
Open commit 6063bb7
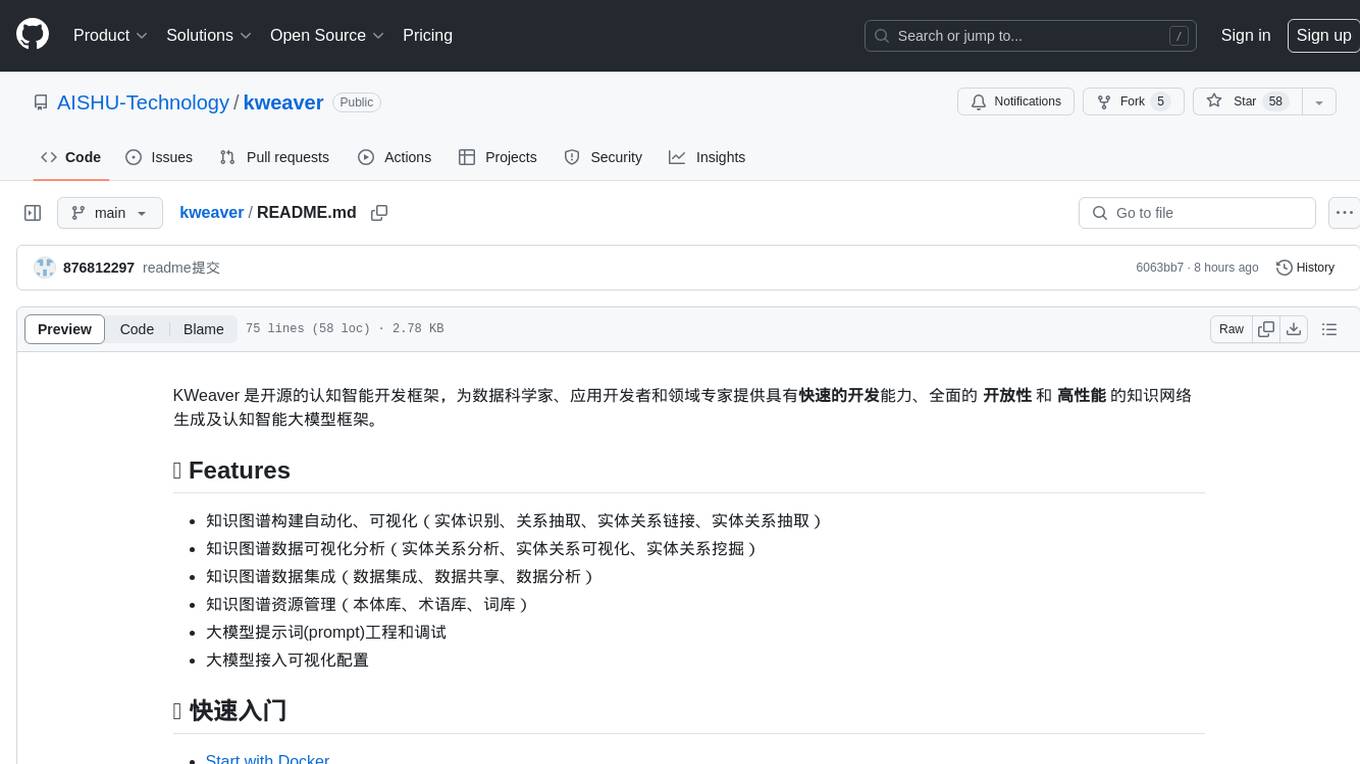click(x=1160, y=268)
